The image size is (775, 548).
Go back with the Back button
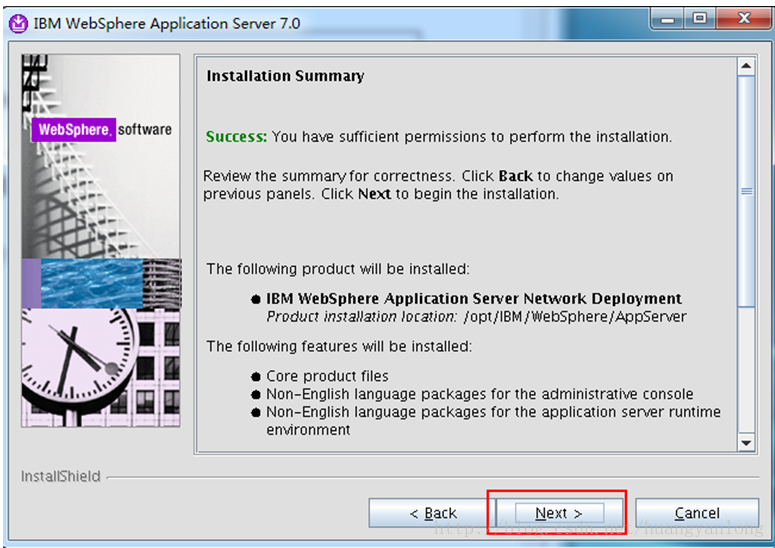coord(432,513)
